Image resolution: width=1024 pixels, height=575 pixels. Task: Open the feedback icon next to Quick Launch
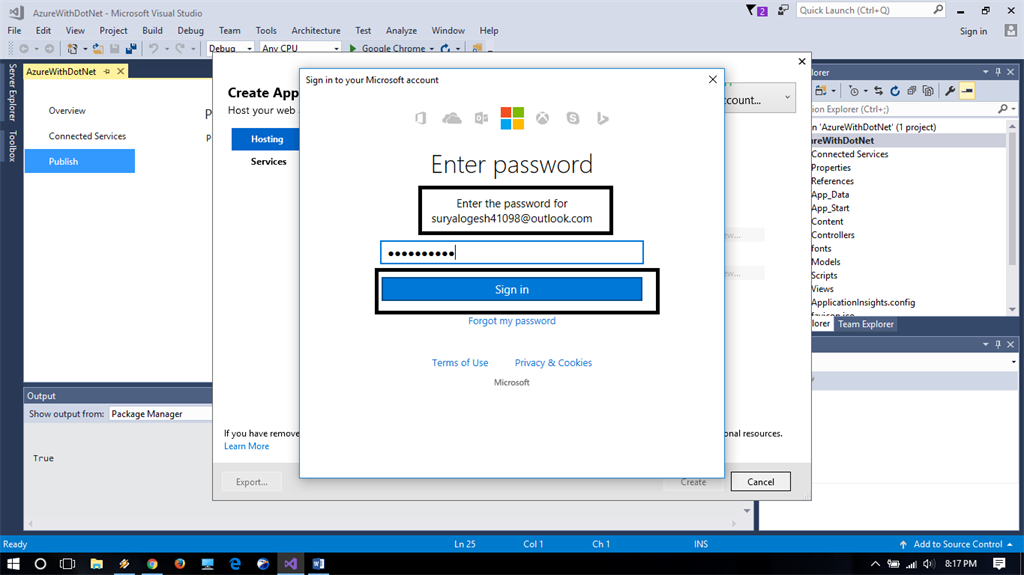pyautogui.click(x=782, y=10)
